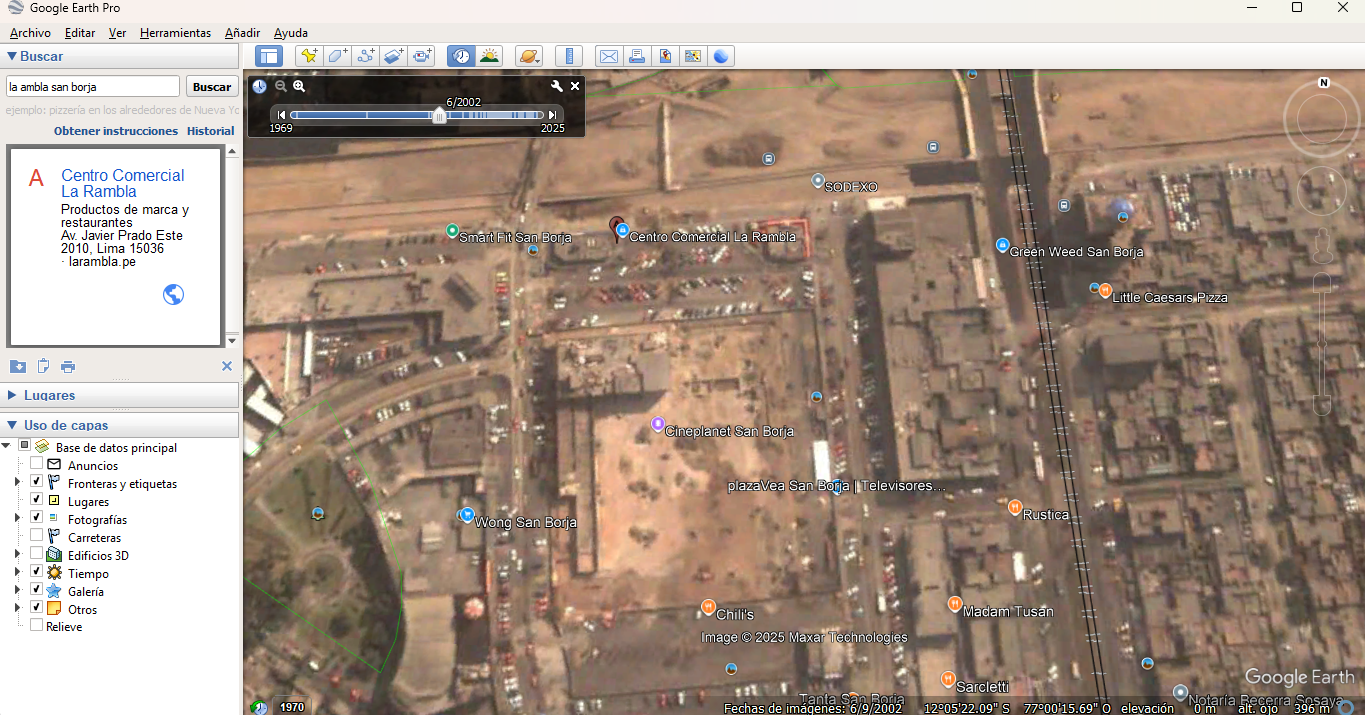
Task: Open the globe link on La Rambla result
Action: tap(173, 295)
